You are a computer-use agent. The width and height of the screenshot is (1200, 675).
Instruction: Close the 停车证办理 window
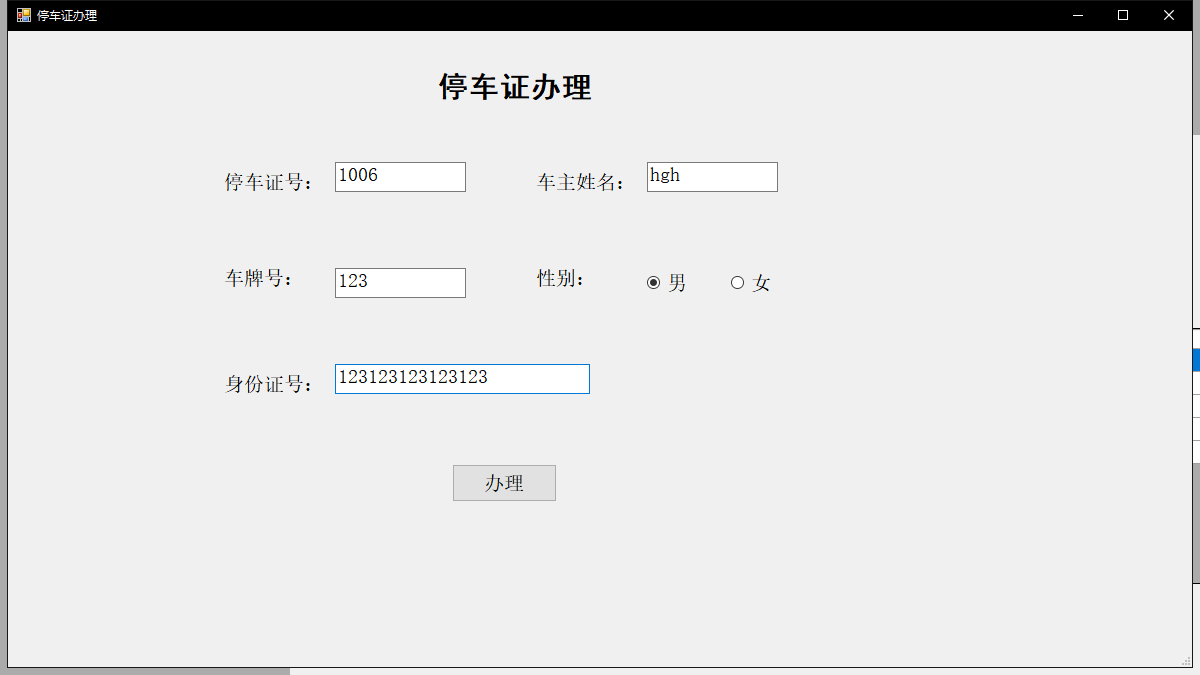click(x=1168, y=15)
